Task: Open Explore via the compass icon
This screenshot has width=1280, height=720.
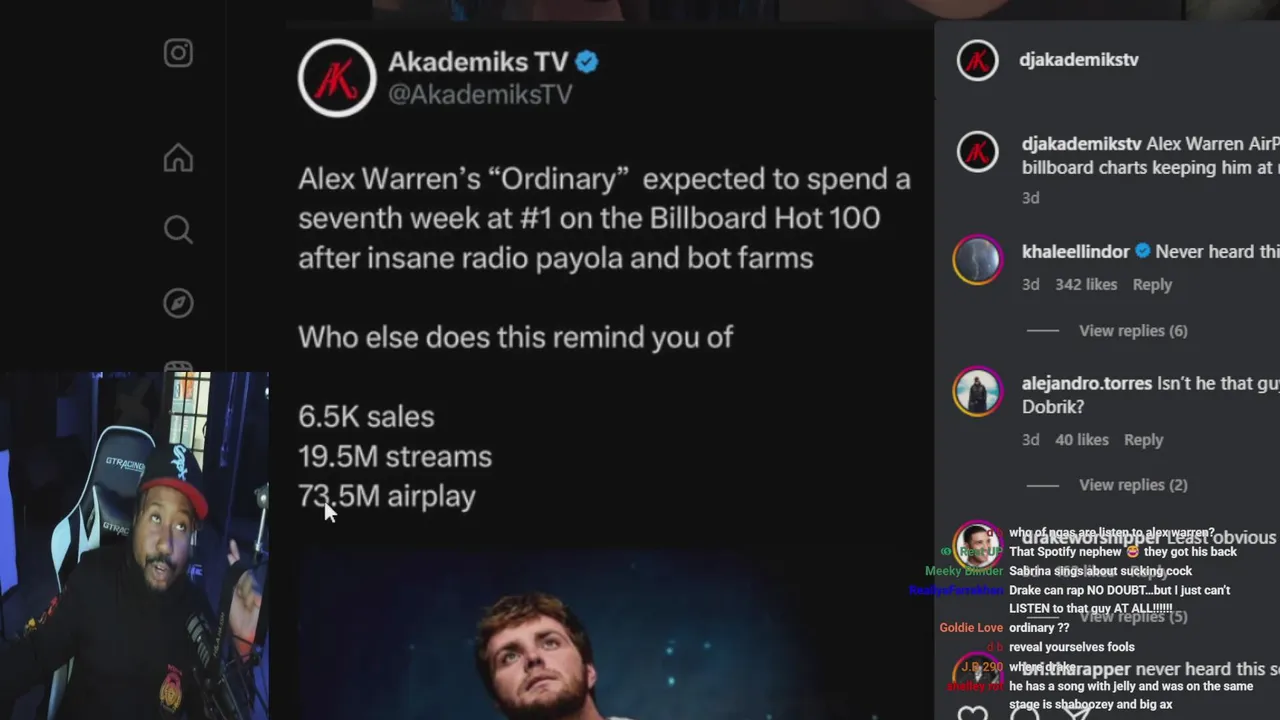Action: tap(178, 303)
